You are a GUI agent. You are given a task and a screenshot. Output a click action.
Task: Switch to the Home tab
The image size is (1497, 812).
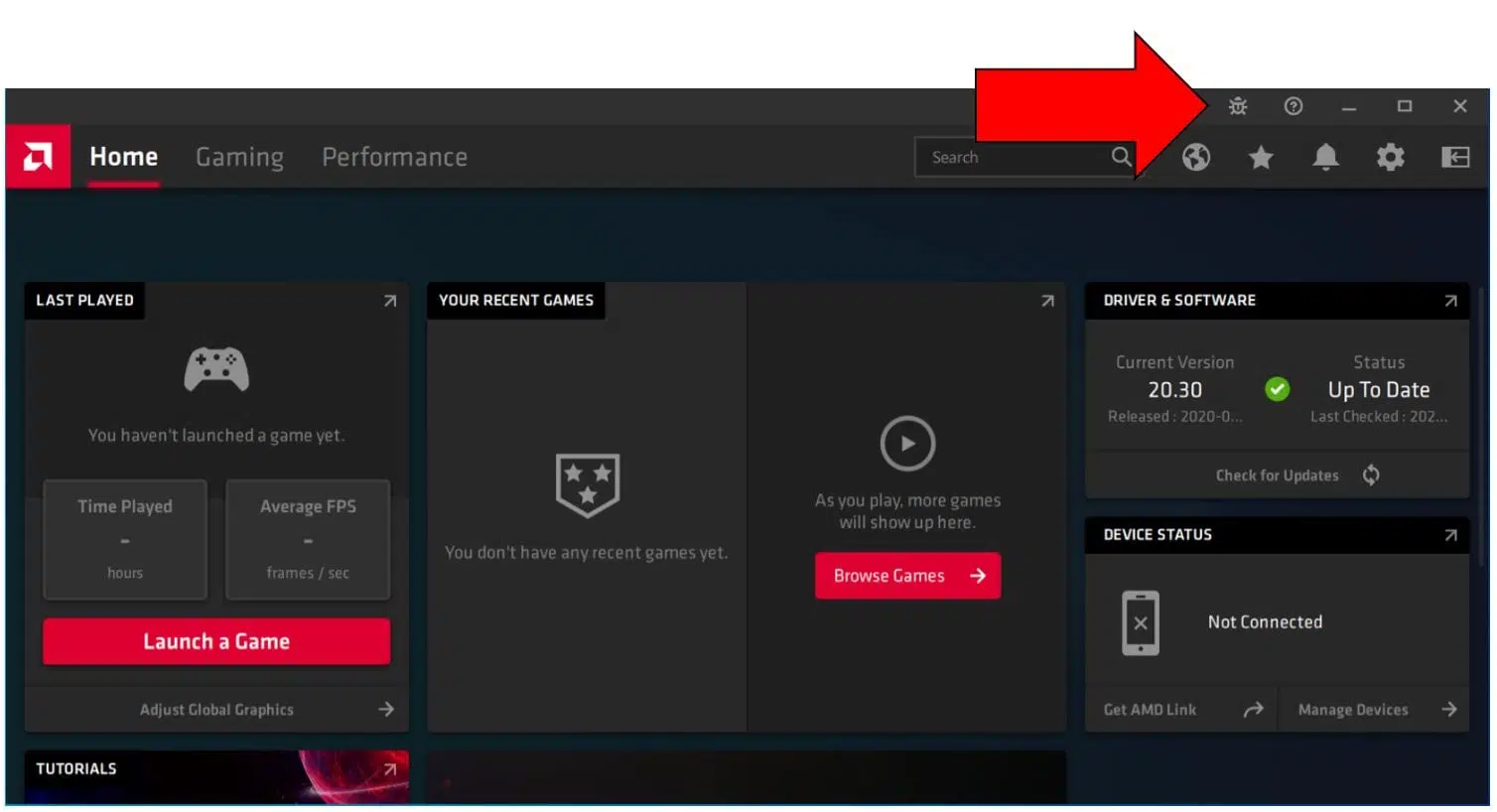124,157
